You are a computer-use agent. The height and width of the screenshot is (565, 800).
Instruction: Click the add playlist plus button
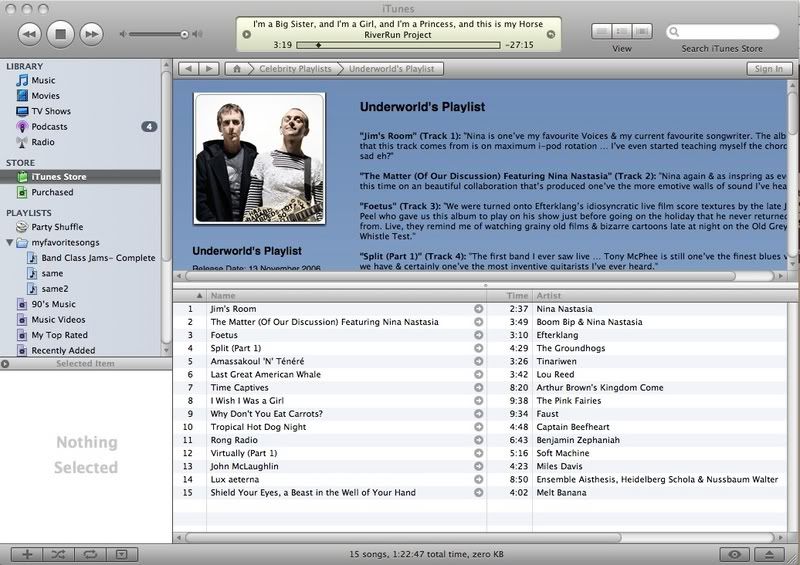[x=27, y=554]
